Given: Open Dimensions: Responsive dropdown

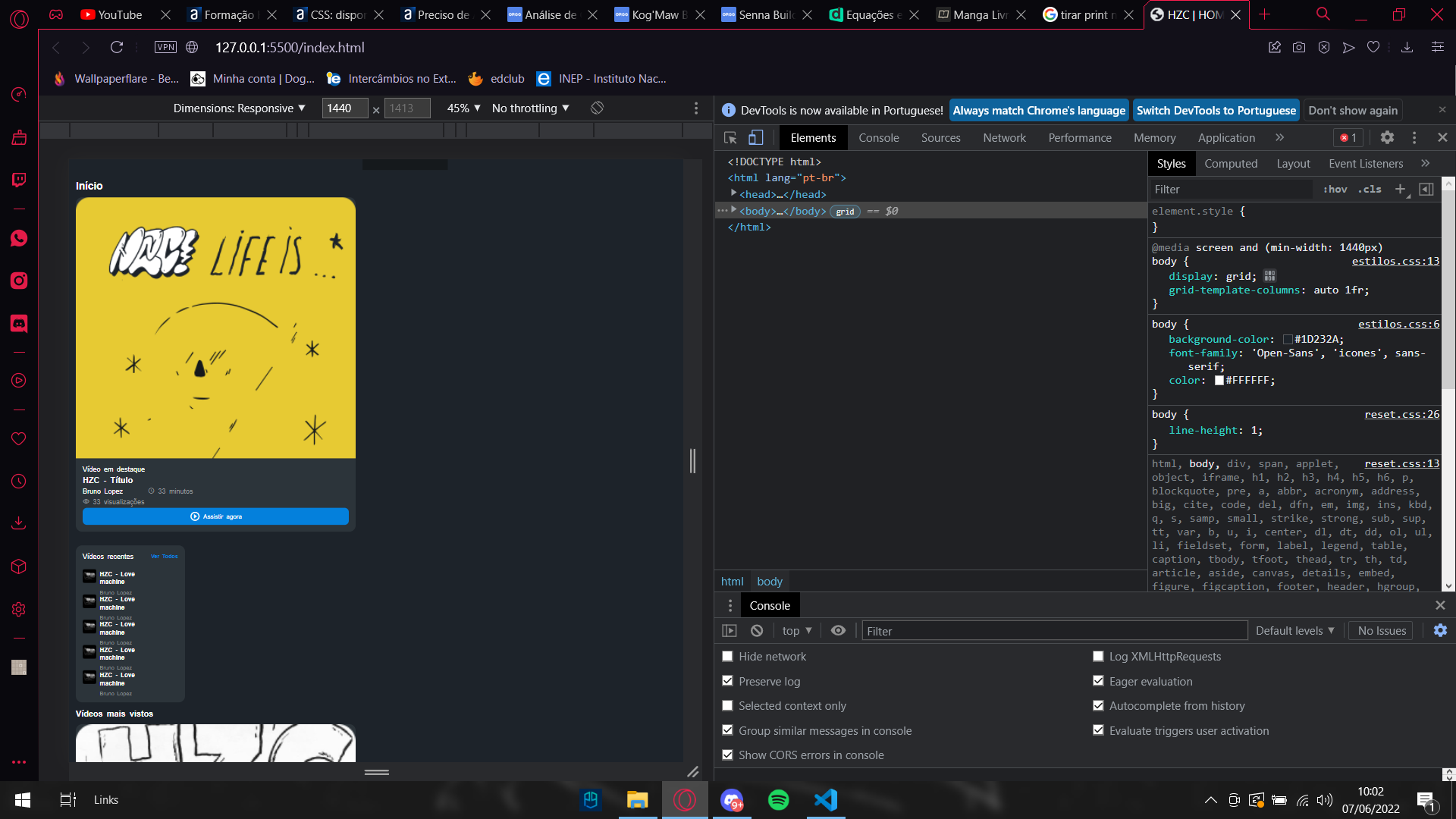Looking at the screenshot, I should [x=240, y=108].
